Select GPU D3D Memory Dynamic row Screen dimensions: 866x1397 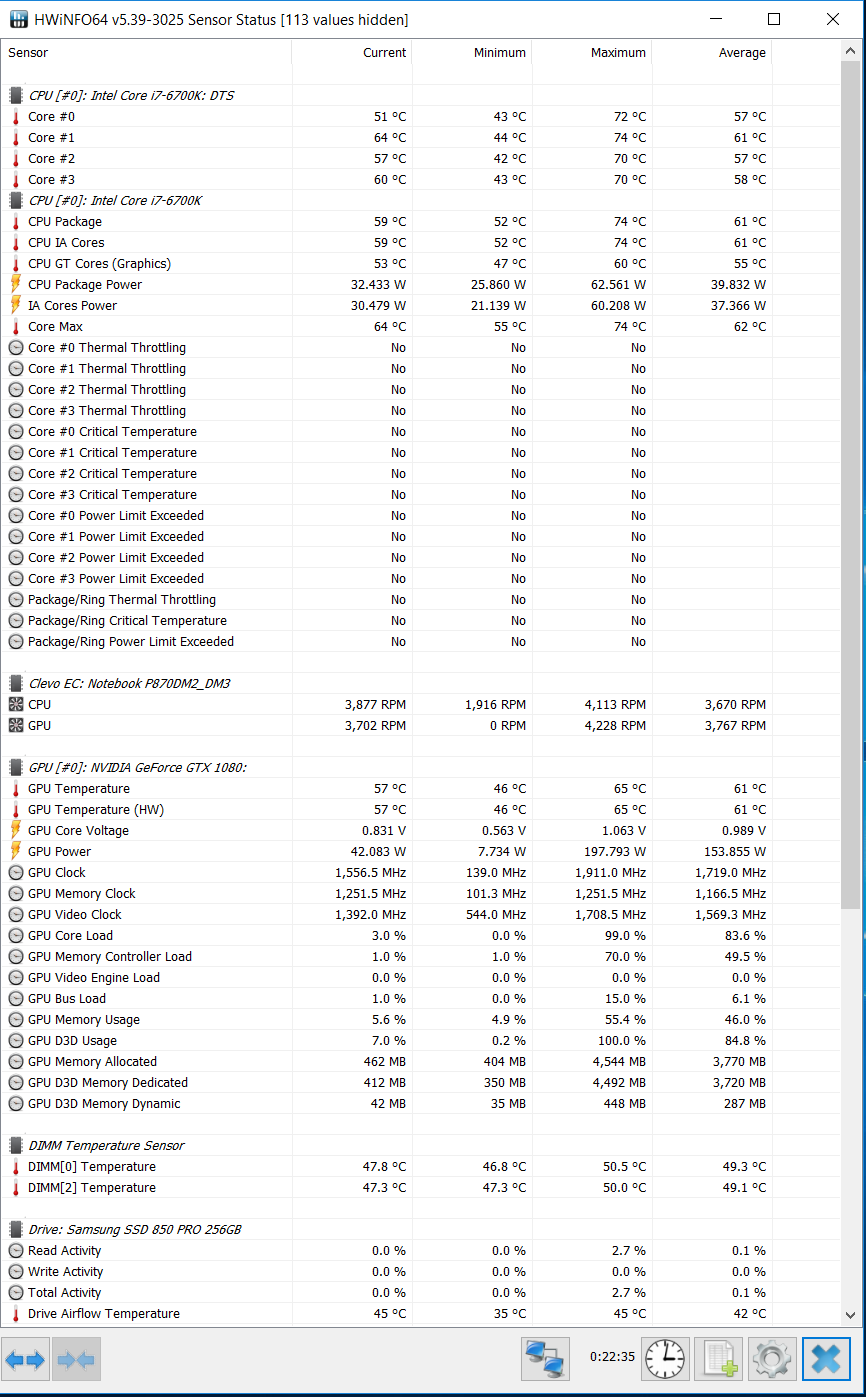421,1104
